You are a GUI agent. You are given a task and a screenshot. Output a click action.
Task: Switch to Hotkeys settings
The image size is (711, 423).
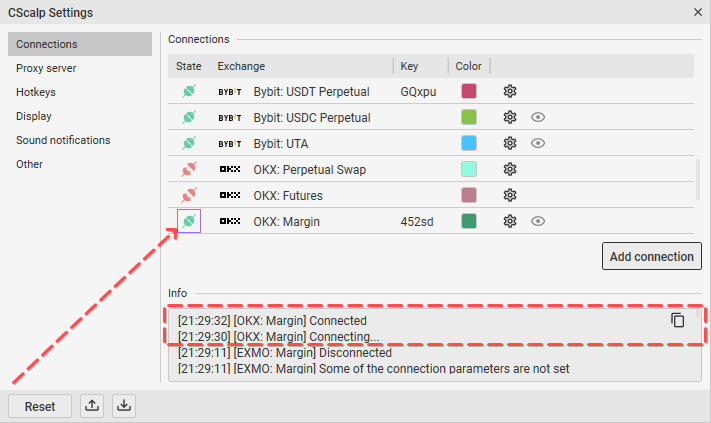[36, 92]
